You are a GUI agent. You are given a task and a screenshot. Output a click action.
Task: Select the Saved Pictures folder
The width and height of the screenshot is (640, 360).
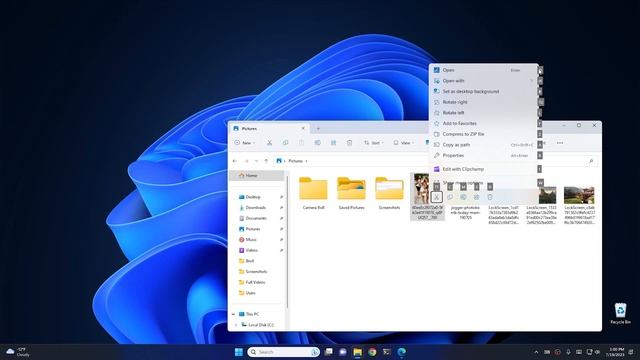(351, 193)
